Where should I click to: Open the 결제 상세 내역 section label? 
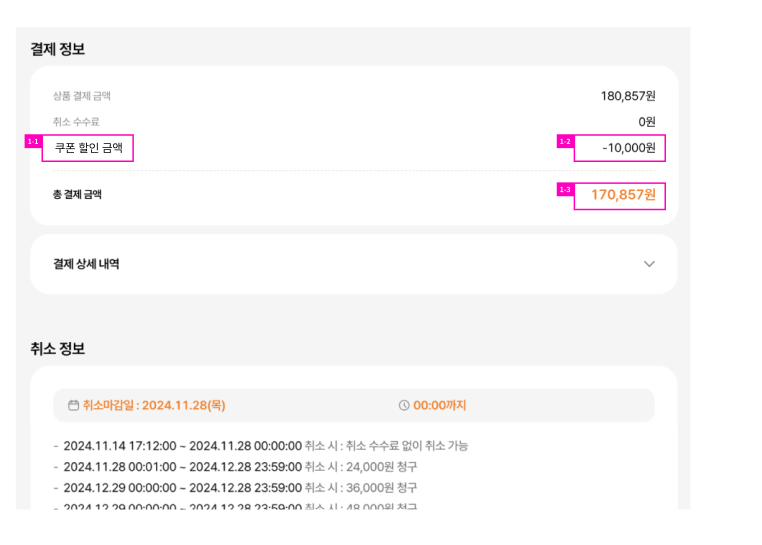87,264
